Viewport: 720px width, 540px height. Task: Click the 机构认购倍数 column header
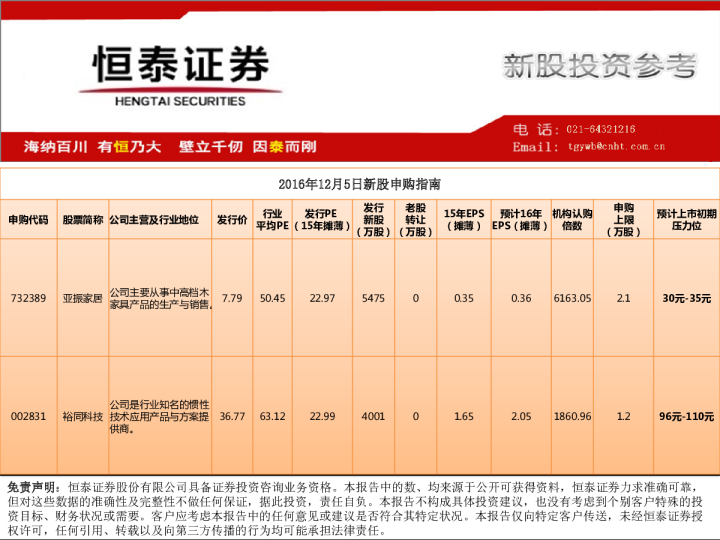pyautogui.click(x=572, y=220)
